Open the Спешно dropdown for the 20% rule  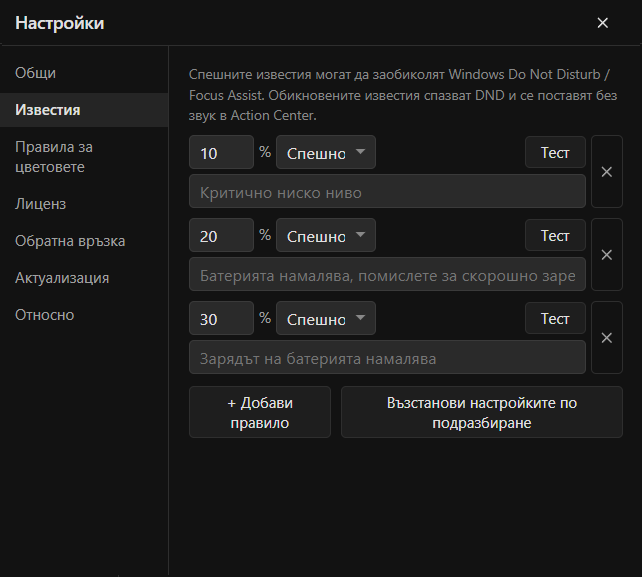point(326,235)
